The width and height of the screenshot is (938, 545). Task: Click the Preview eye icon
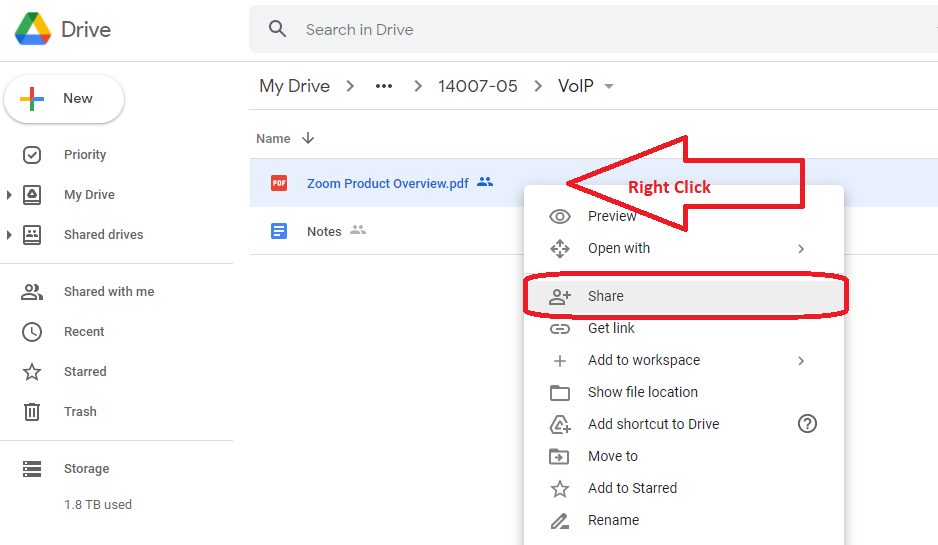(560, 217)
